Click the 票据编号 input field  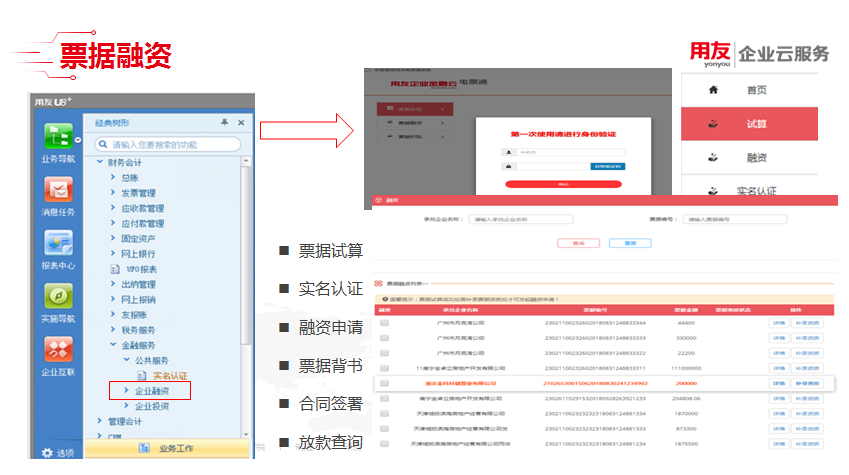coord(734,219)
